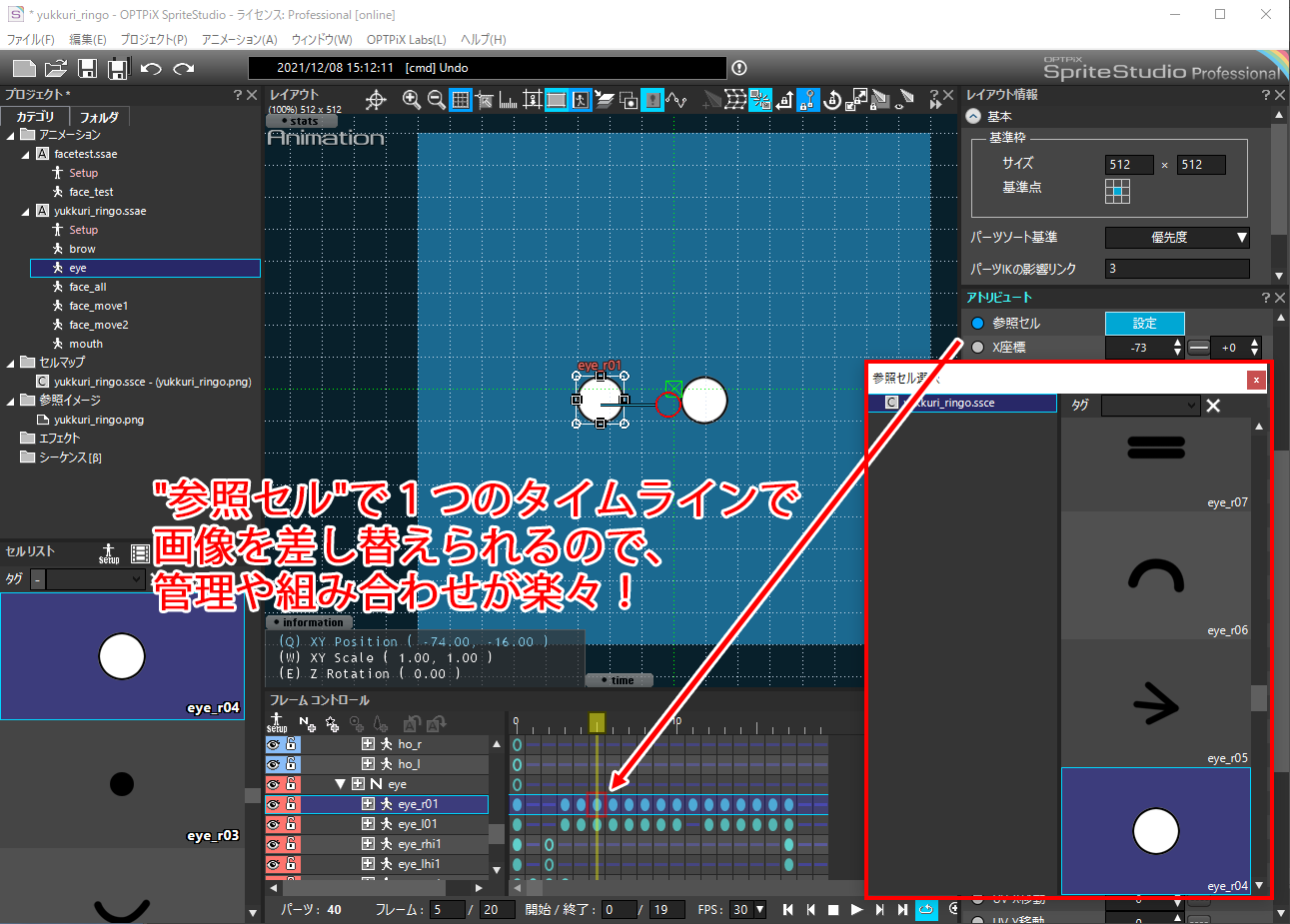Switch cell list to list view icon
The height and width of the screenshot is (924, 1290).
point(140,553)
